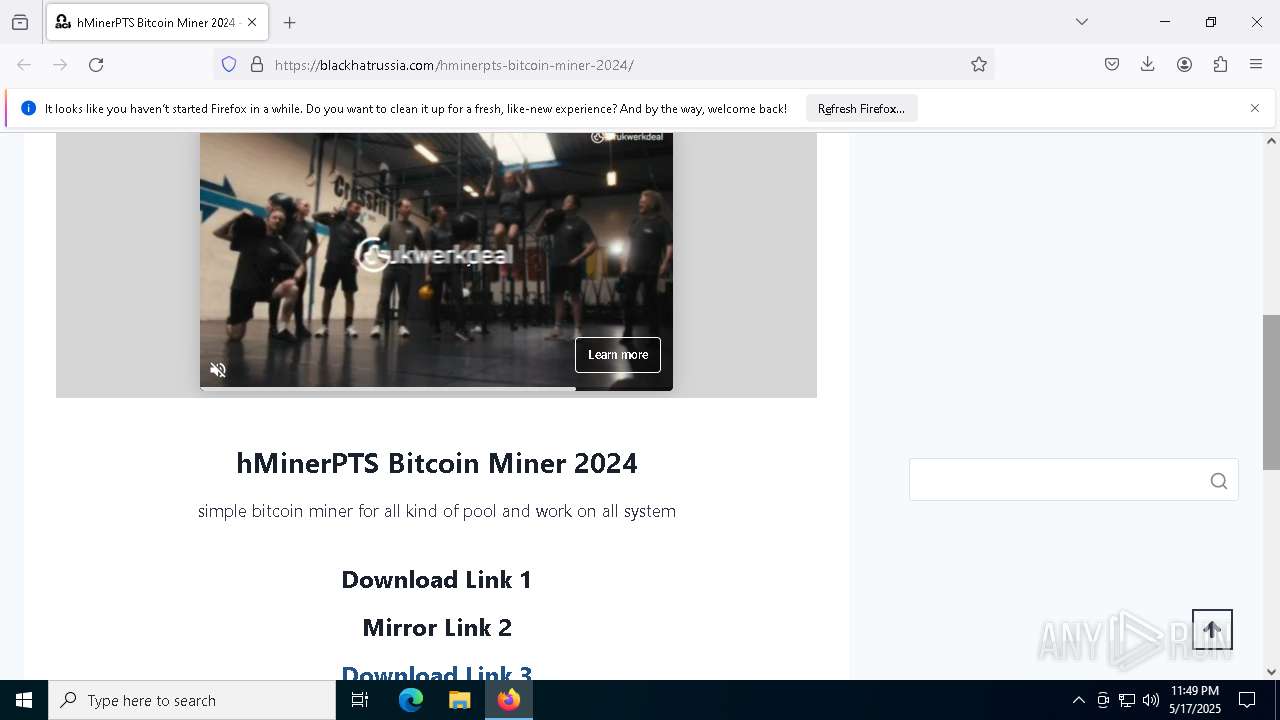
Task: Go forward one page
Action: 60,64
